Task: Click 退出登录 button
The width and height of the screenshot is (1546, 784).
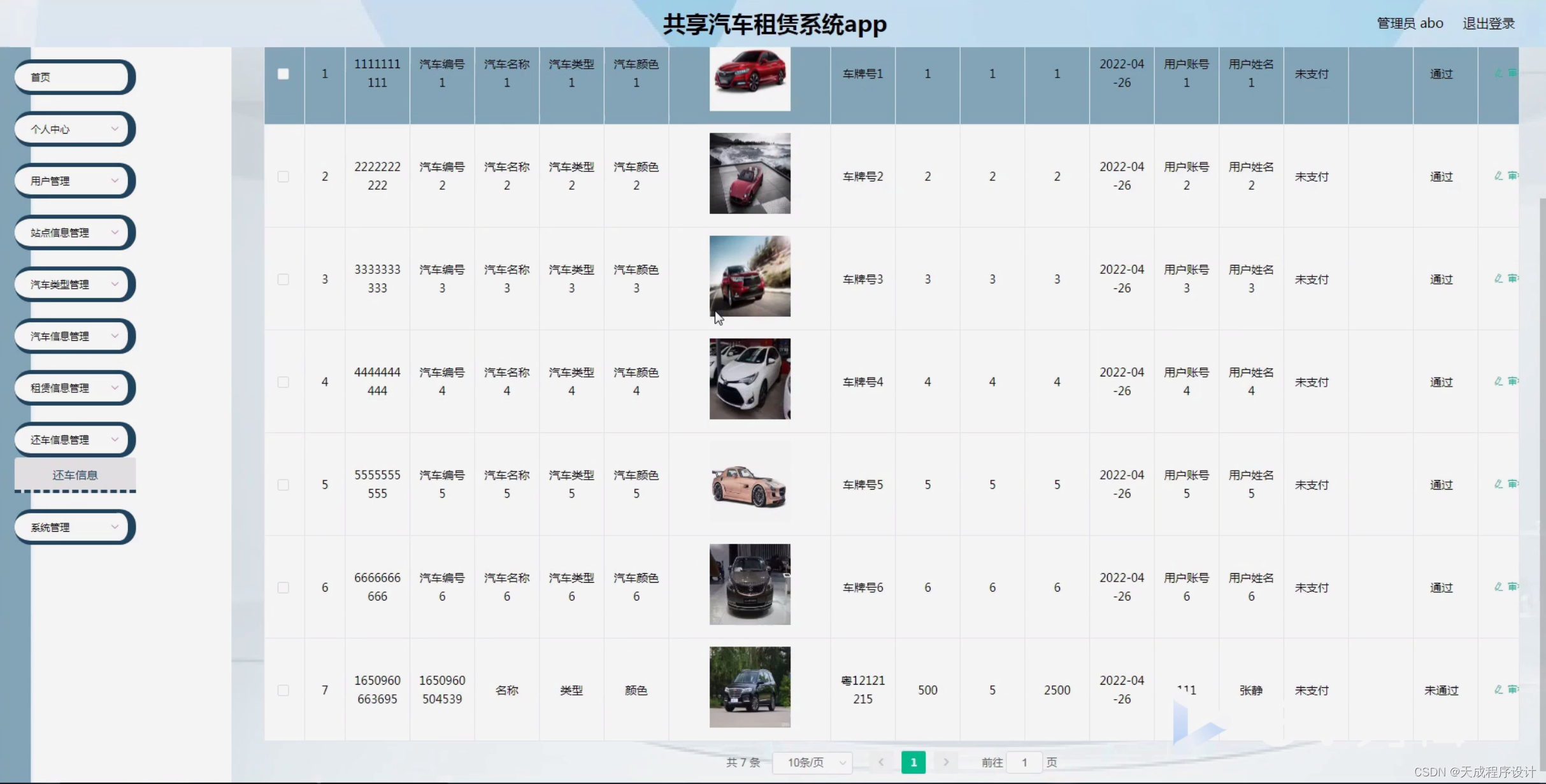Action: tap(1491, 22)
